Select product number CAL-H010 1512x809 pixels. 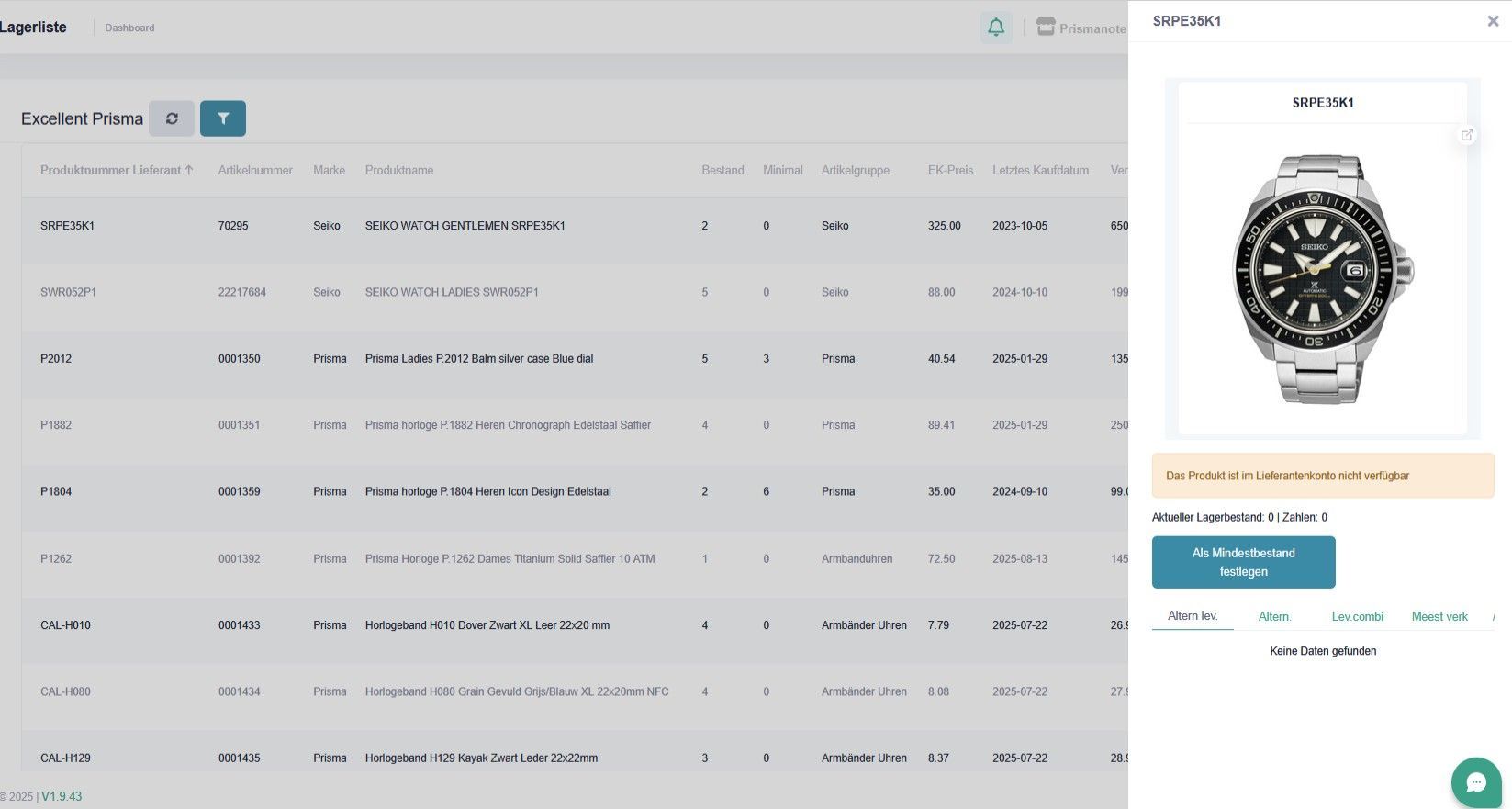pos(65,625)
